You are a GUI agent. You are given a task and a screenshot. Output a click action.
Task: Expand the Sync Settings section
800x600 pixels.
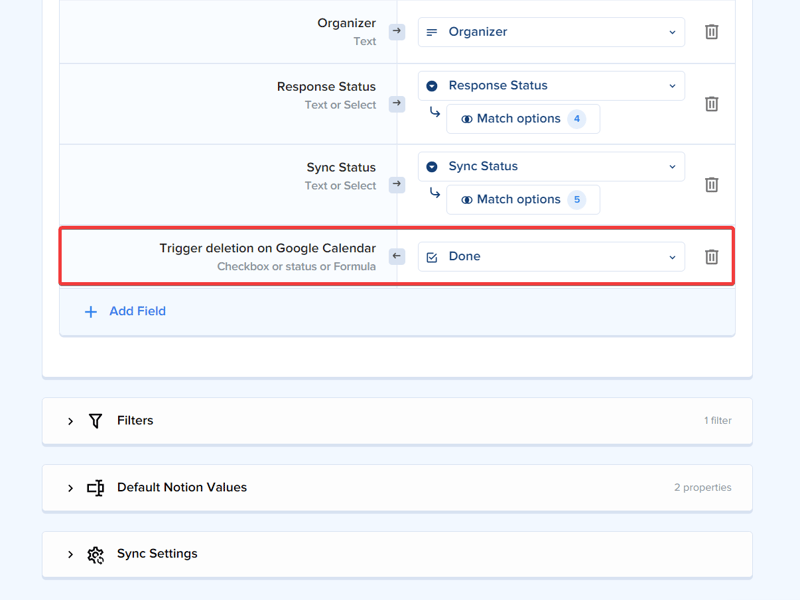click(x=70, y=554)
